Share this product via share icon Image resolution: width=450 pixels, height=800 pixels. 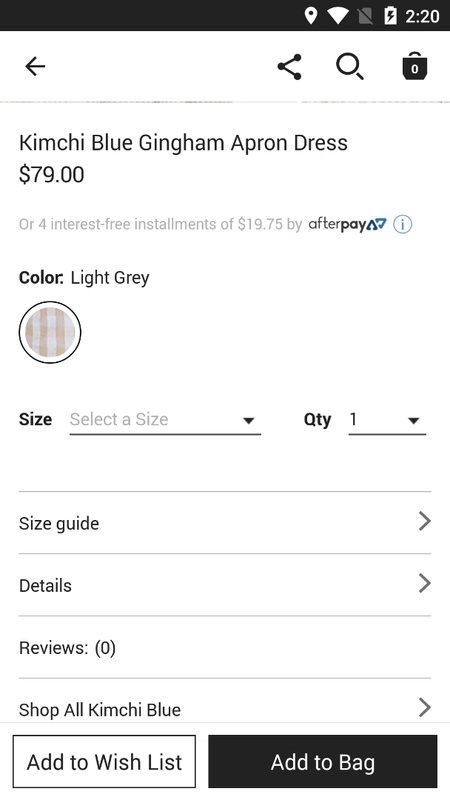pos(289,67)
